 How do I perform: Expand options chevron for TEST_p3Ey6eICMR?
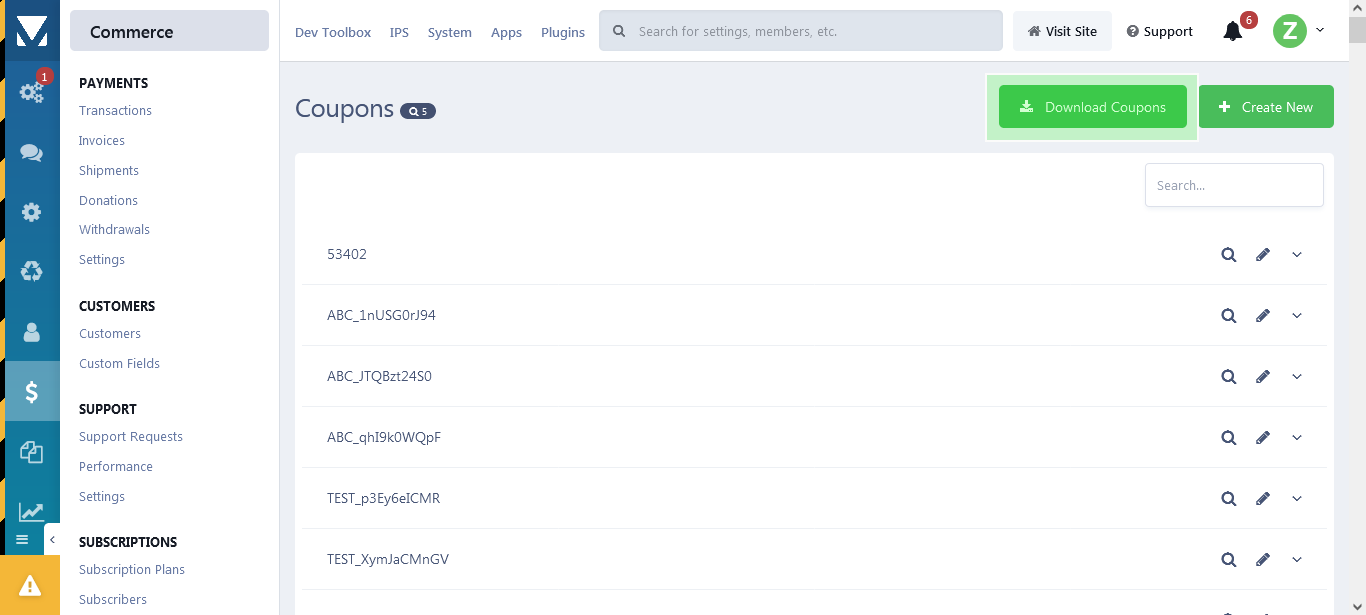1297,498
